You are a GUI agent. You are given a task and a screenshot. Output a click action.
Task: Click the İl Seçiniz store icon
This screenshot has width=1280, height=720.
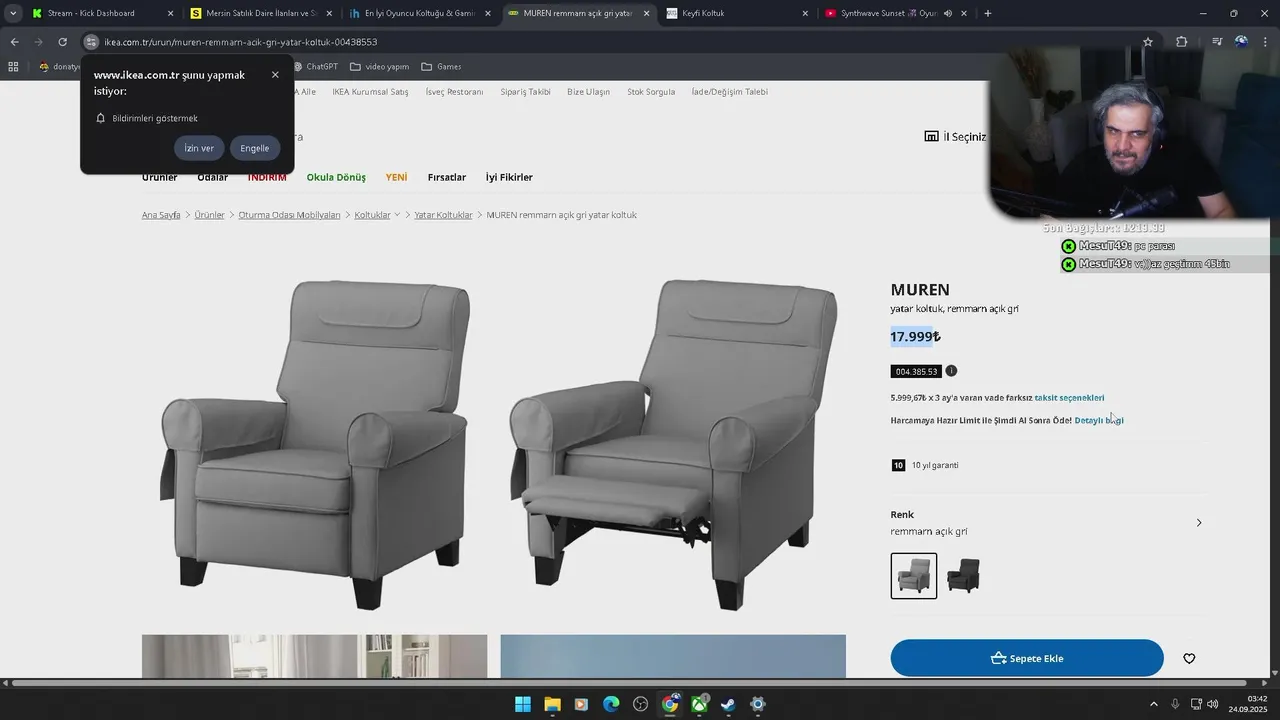click(931, 137)
